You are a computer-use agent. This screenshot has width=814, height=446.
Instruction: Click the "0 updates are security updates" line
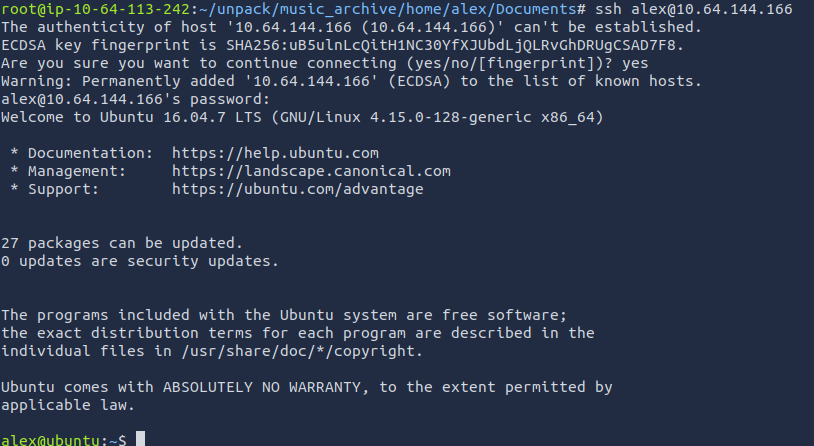click(x=140, y=261)
